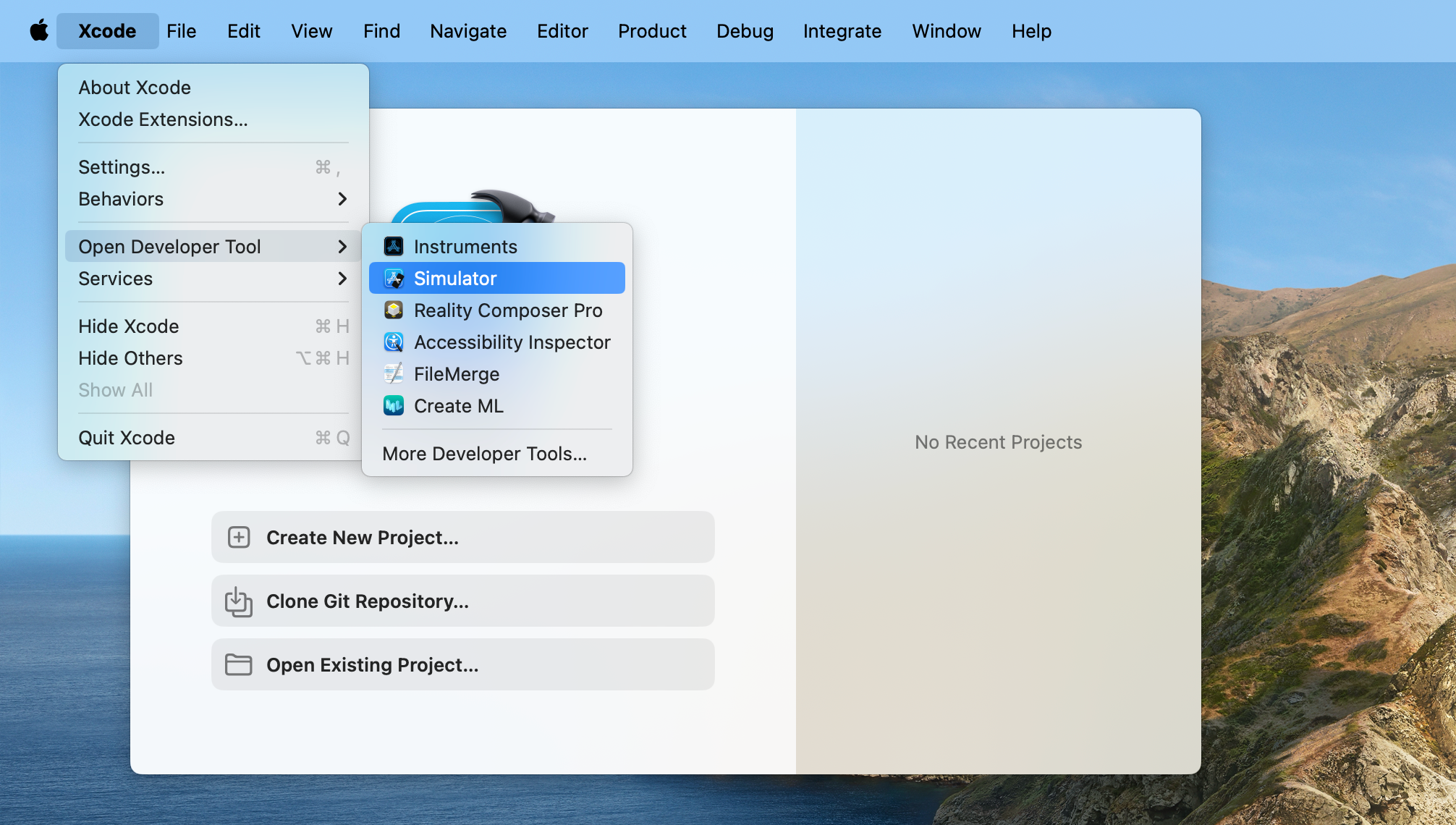Open Settings… from the Xcode menu
The height and width of the screenshot is (825, 1456).
[213, 167]
